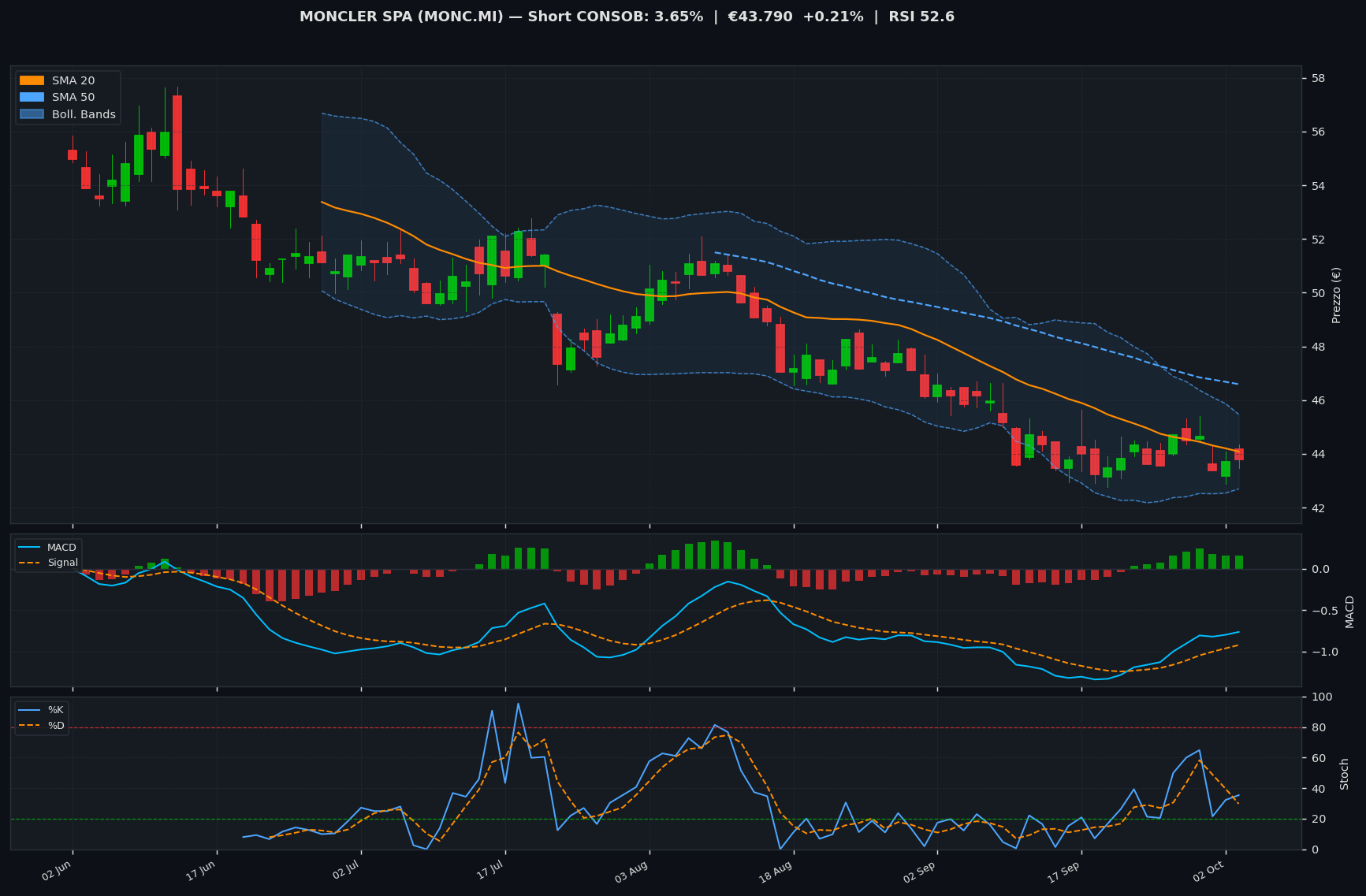The image size is (1366, 896).
Task: Click the 44 price axis value
Action: 1318,454
